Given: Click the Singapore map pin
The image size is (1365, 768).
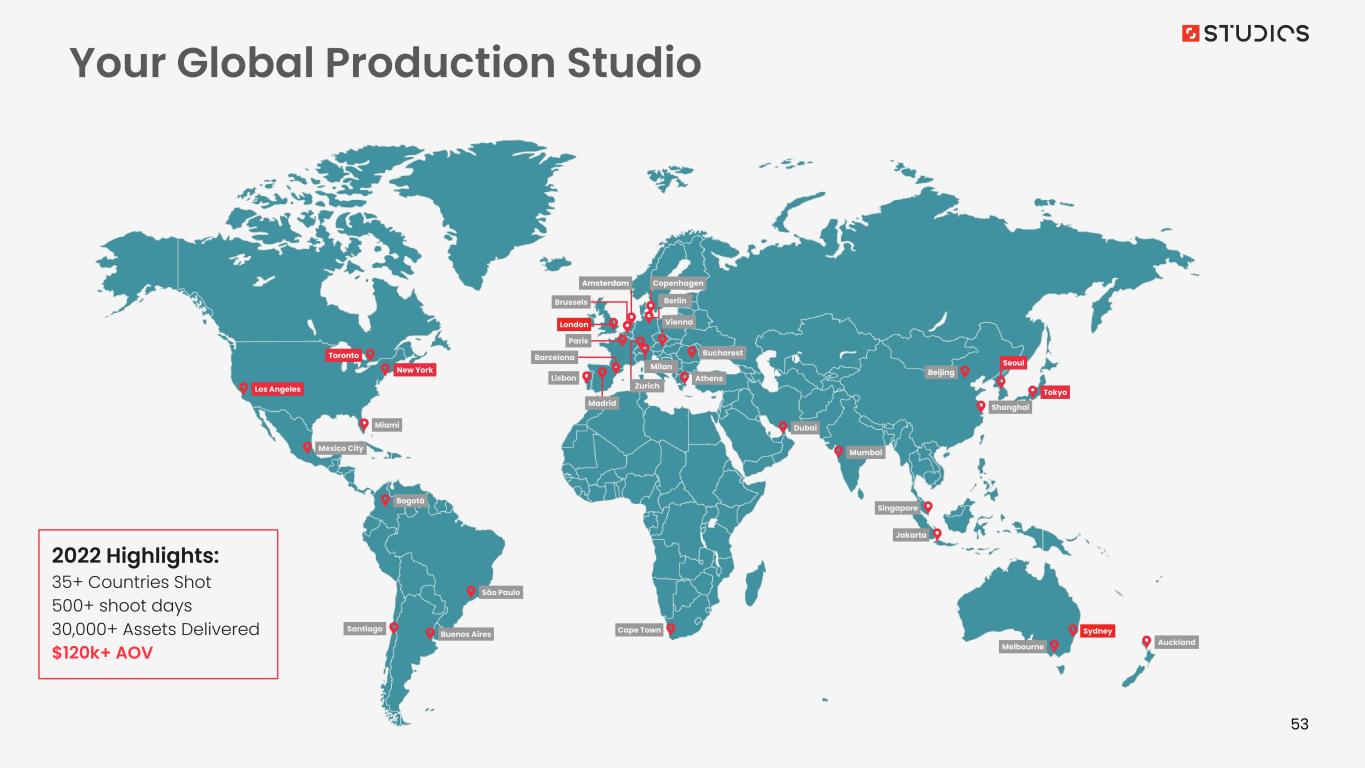Looking at the screenshot, I should click(928, 507).
